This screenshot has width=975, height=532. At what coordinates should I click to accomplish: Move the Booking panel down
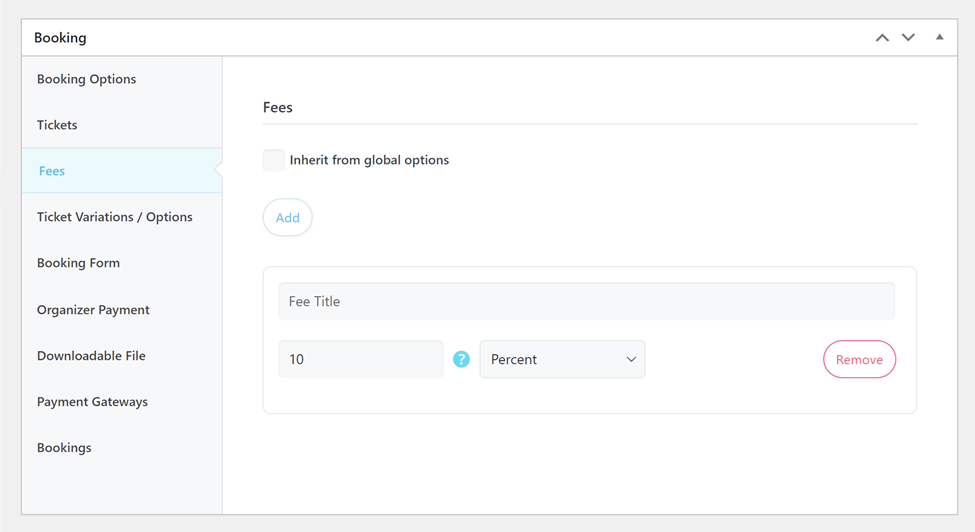tap(908, 38)
